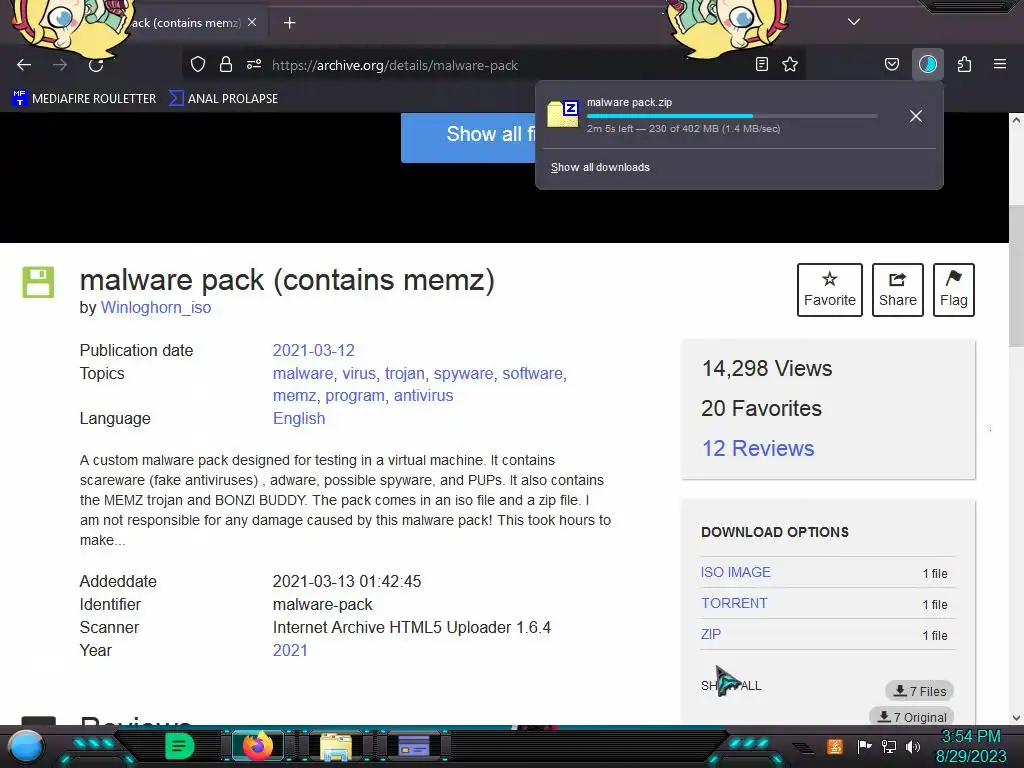Bookmark this page with the star icon
Viewport: 1024px width, 768px height.
pyautogui.click(x=790, y=65)
